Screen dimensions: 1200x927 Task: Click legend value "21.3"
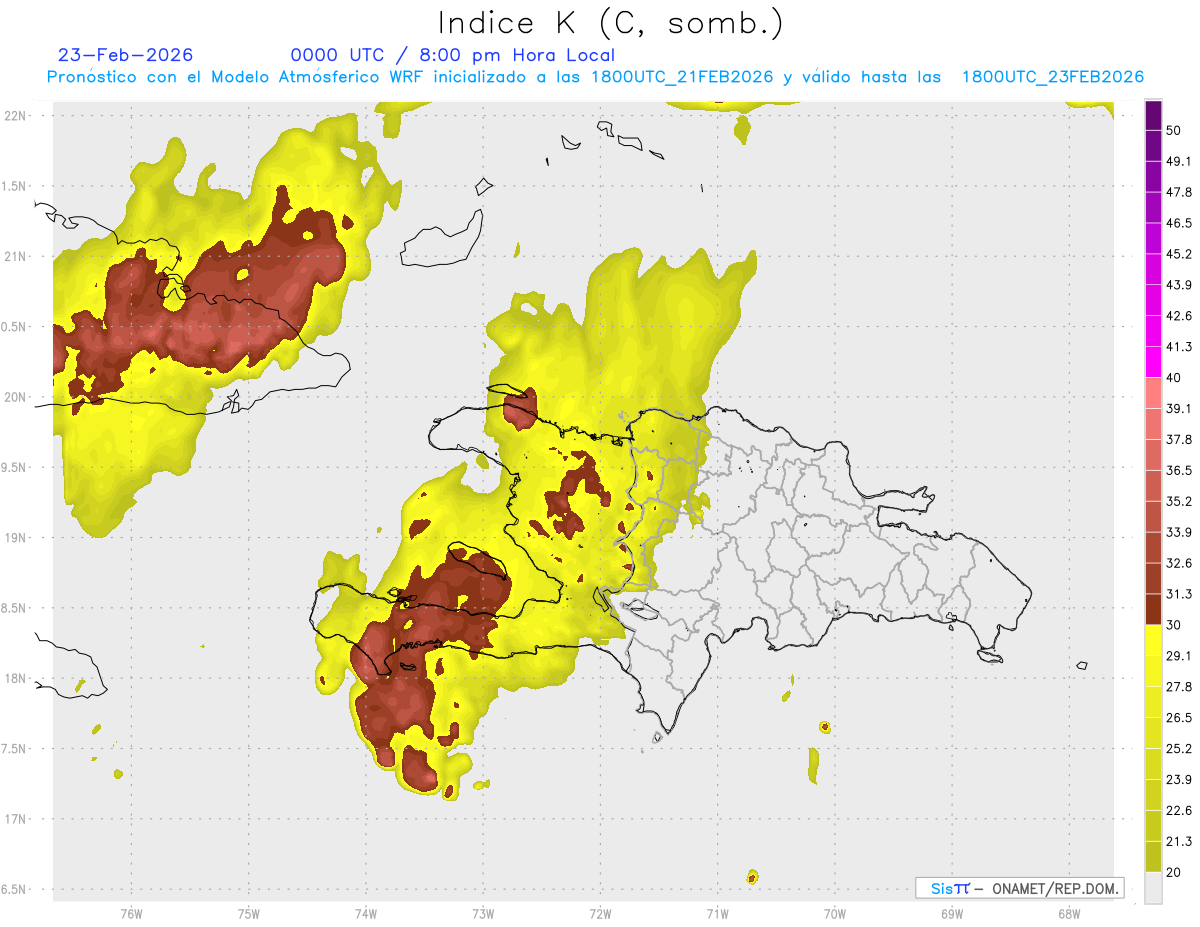coord(1179,841)
